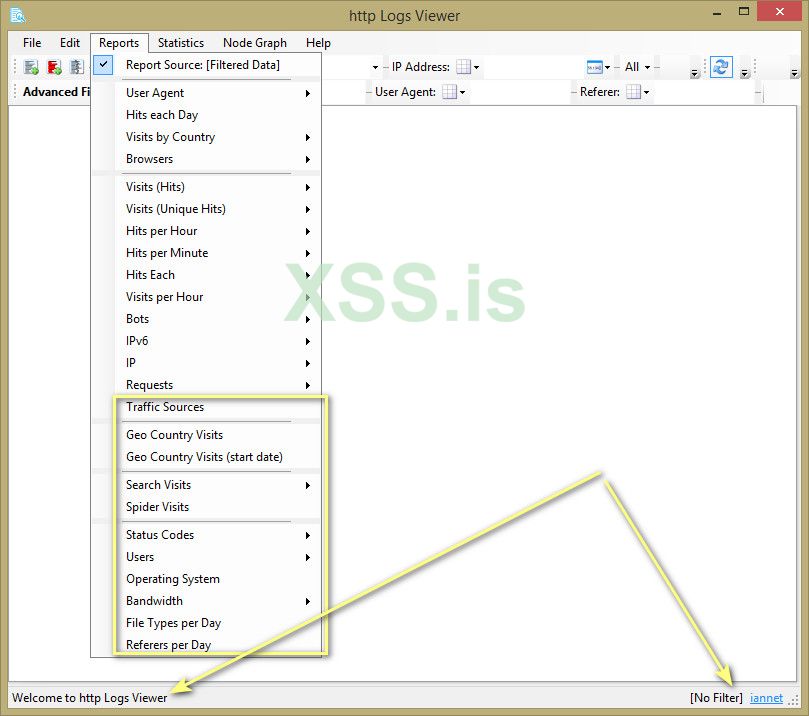Open the Bots submenu

point(206,319)
